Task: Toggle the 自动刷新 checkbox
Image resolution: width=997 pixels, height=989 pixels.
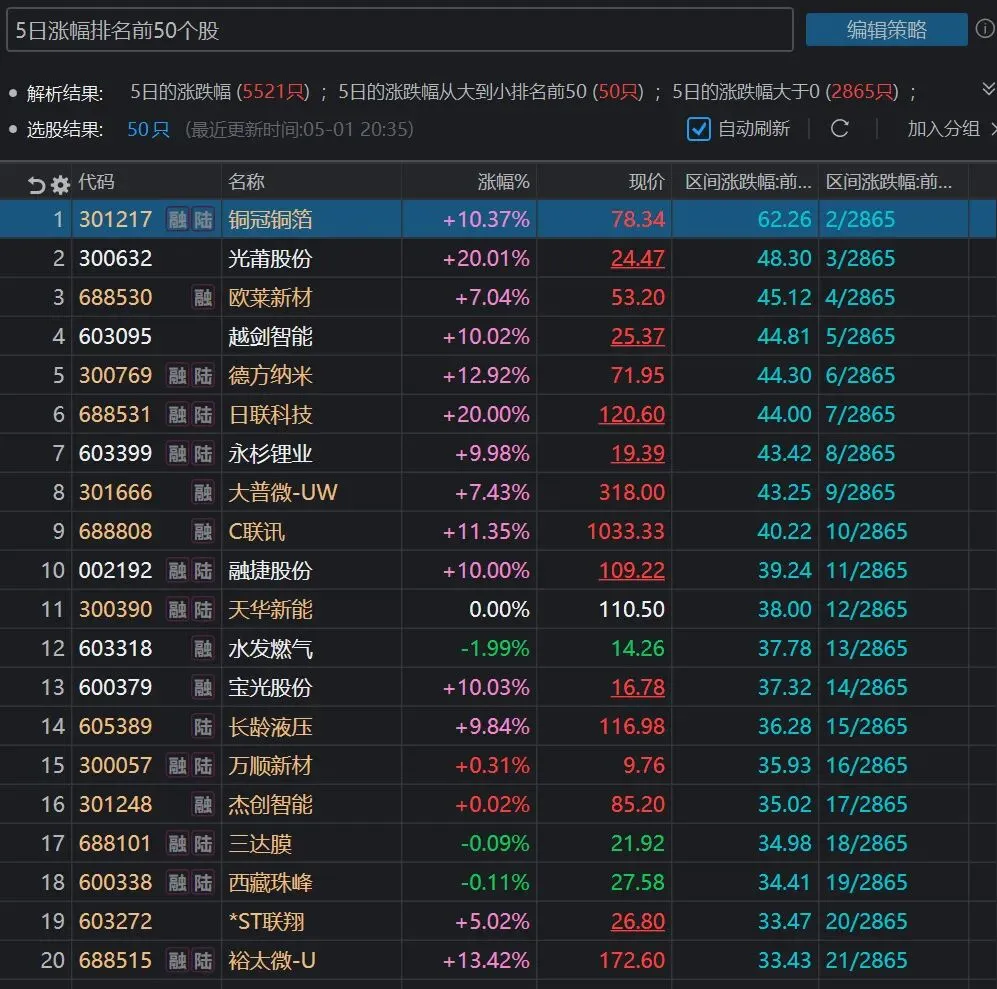Action: (x=698, y=129)
